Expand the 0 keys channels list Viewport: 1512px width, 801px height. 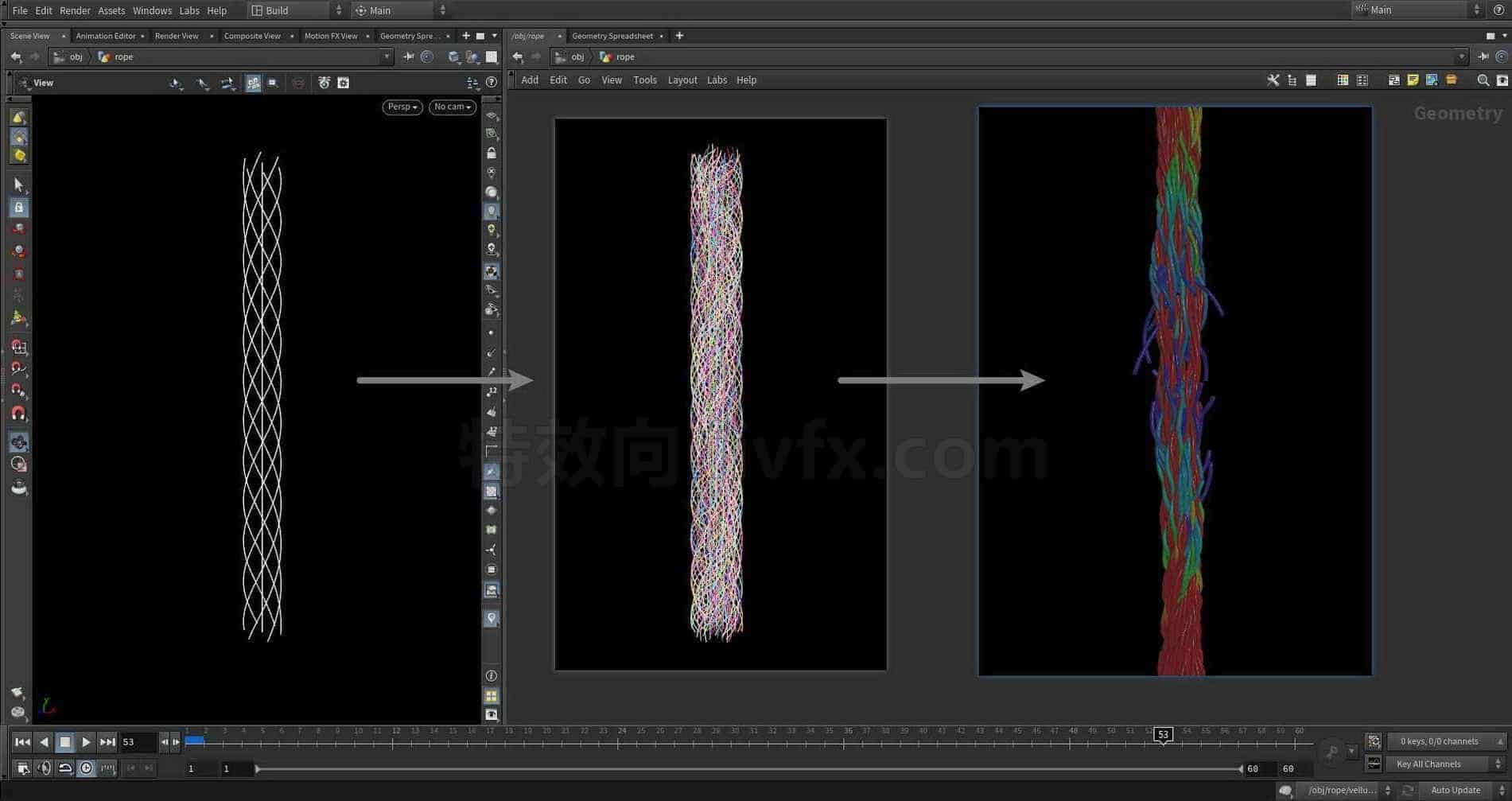click(1447, 741)
